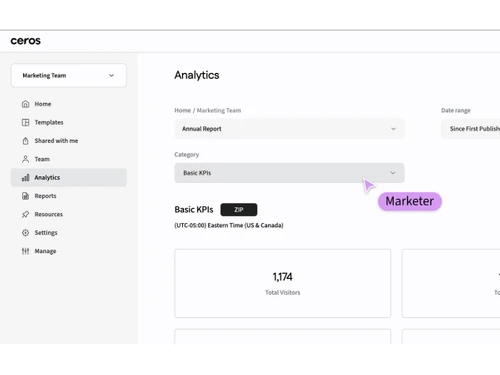Open the Basic KPIs category dropdown

click(x=289, y=173)
